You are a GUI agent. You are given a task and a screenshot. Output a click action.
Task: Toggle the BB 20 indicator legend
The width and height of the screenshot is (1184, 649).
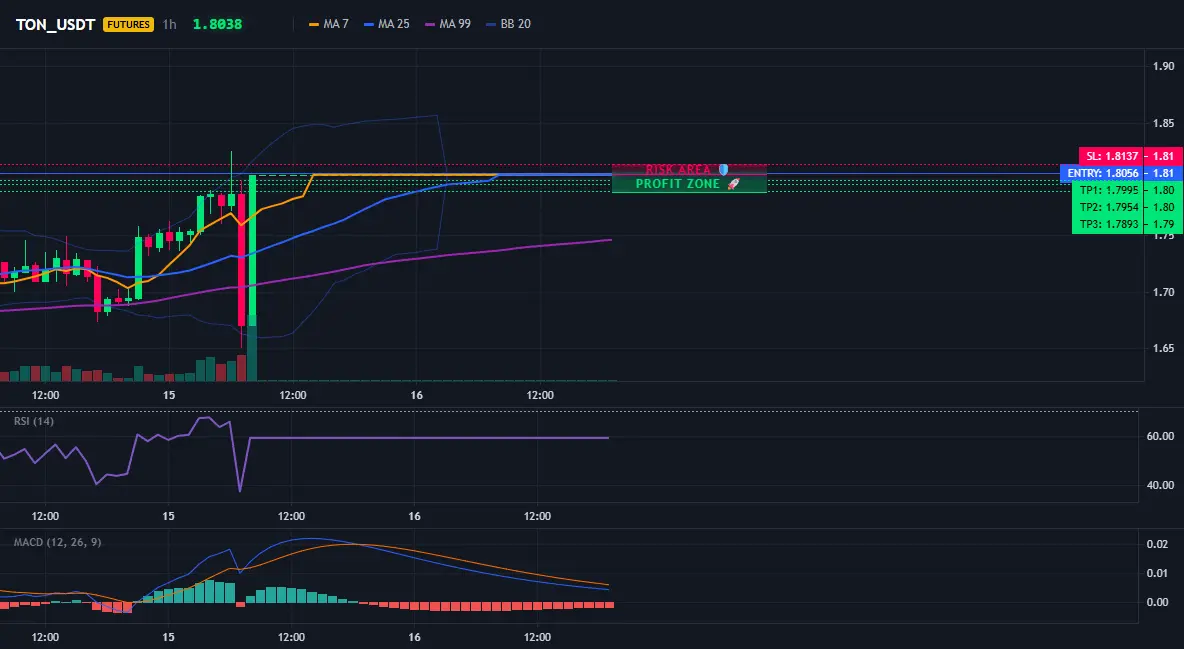[508, 24]
